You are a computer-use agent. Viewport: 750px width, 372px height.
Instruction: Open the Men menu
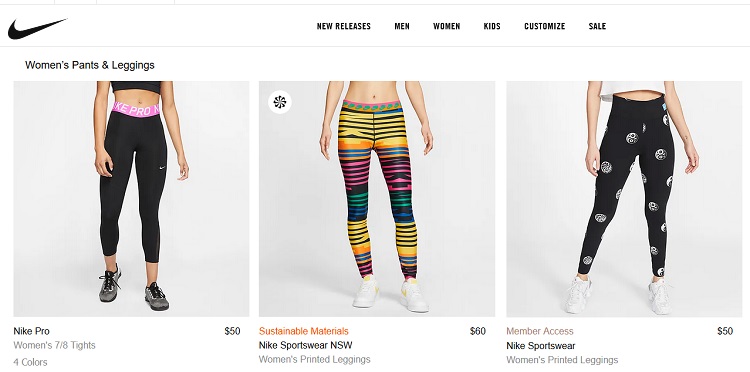tap(402, 26)
